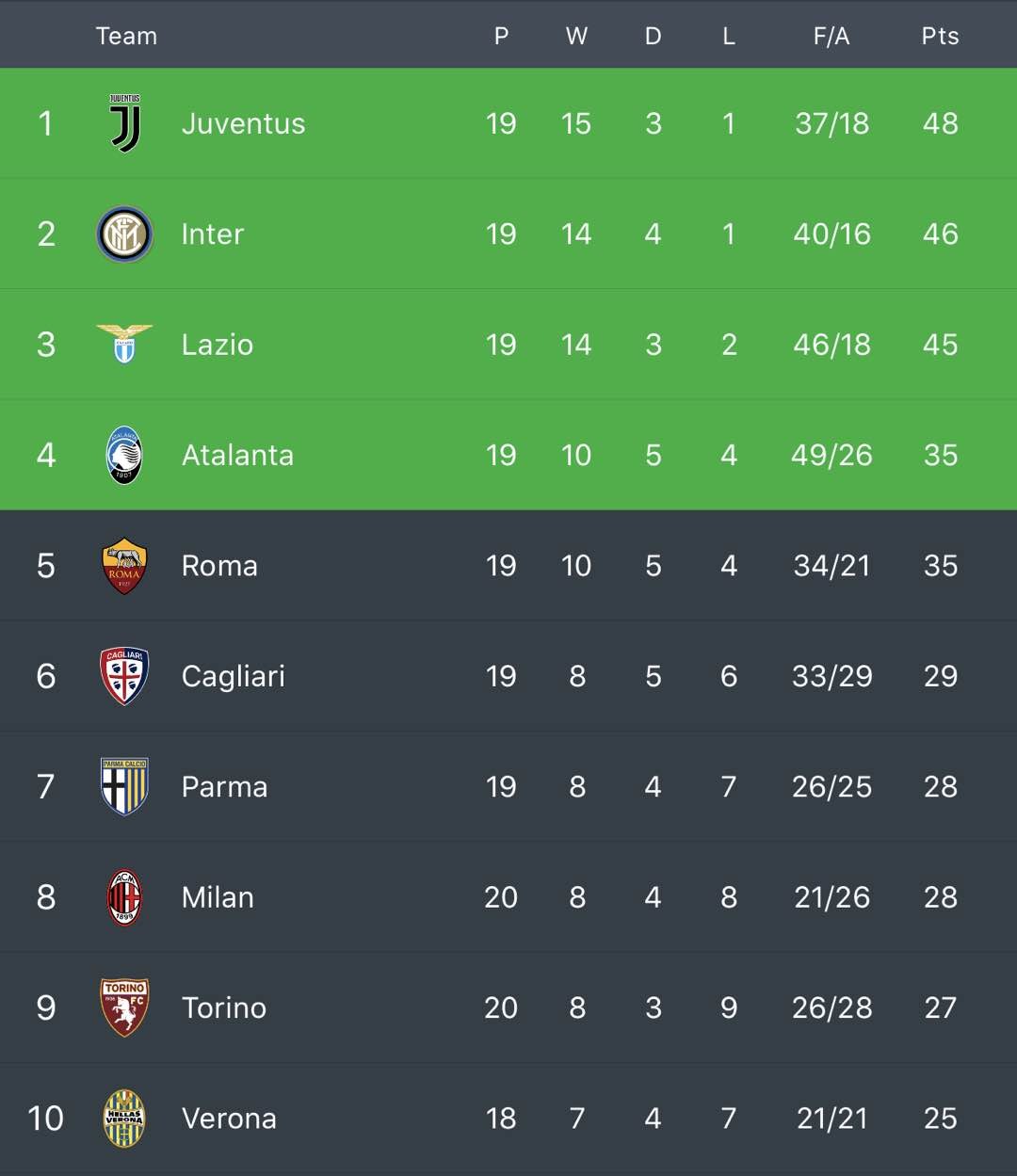Image resolution: width=1017 pixels, height=1176 pixels.
Task: Tap the Hellas Verona badge
Action: (x=124, y=1118)
